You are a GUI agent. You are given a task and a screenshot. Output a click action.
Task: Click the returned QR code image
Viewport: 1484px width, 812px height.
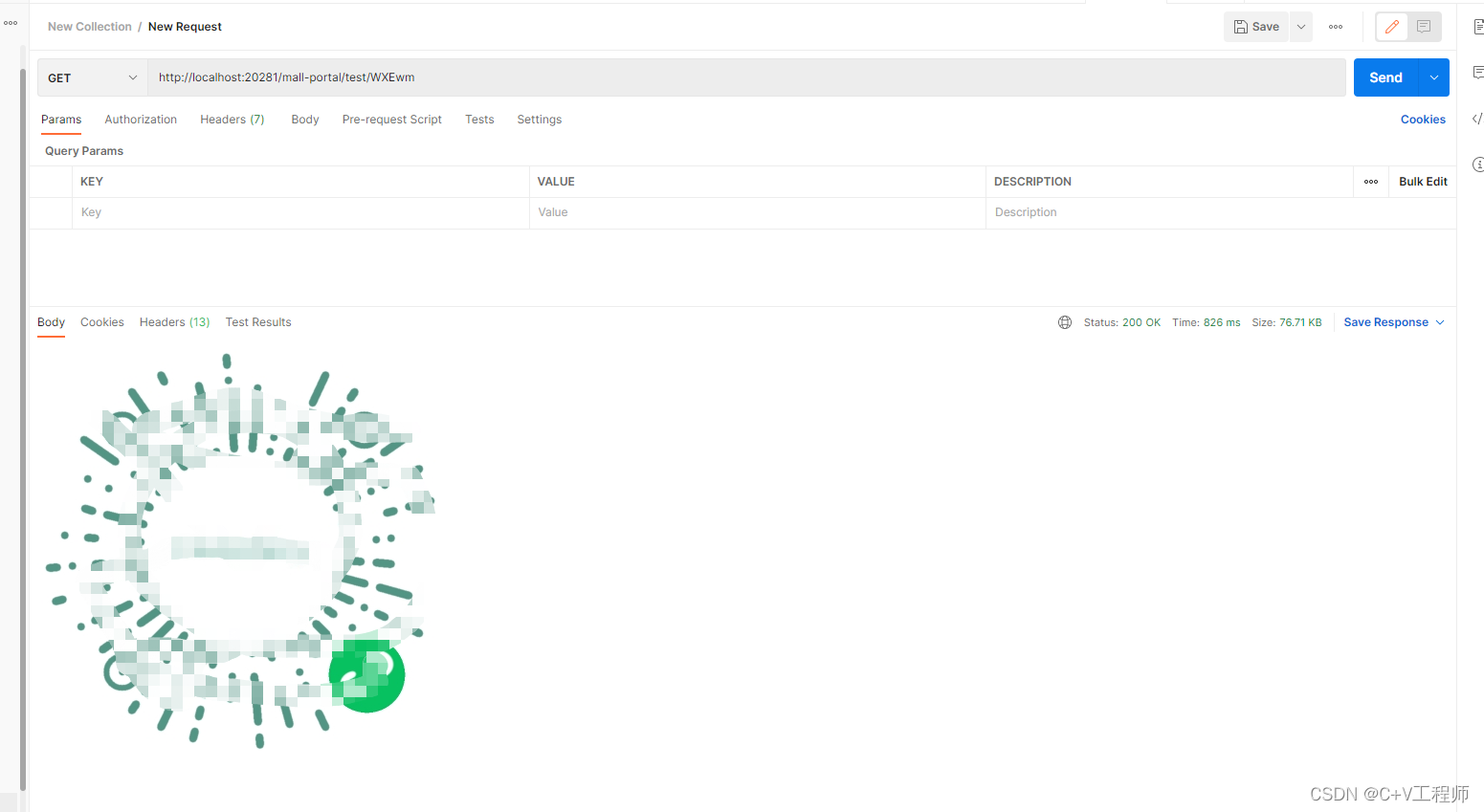[239, 550]
